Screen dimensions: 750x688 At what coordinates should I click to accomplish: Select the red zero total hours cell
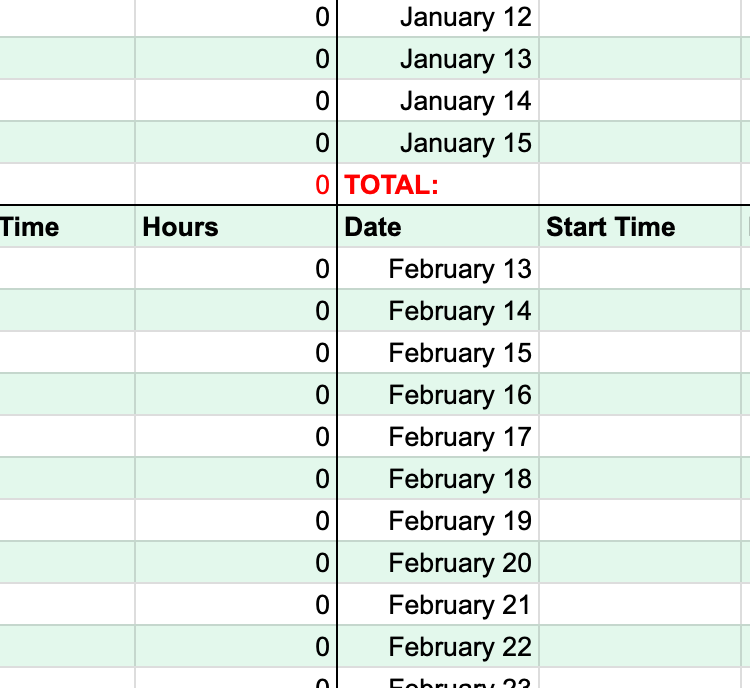236,185
